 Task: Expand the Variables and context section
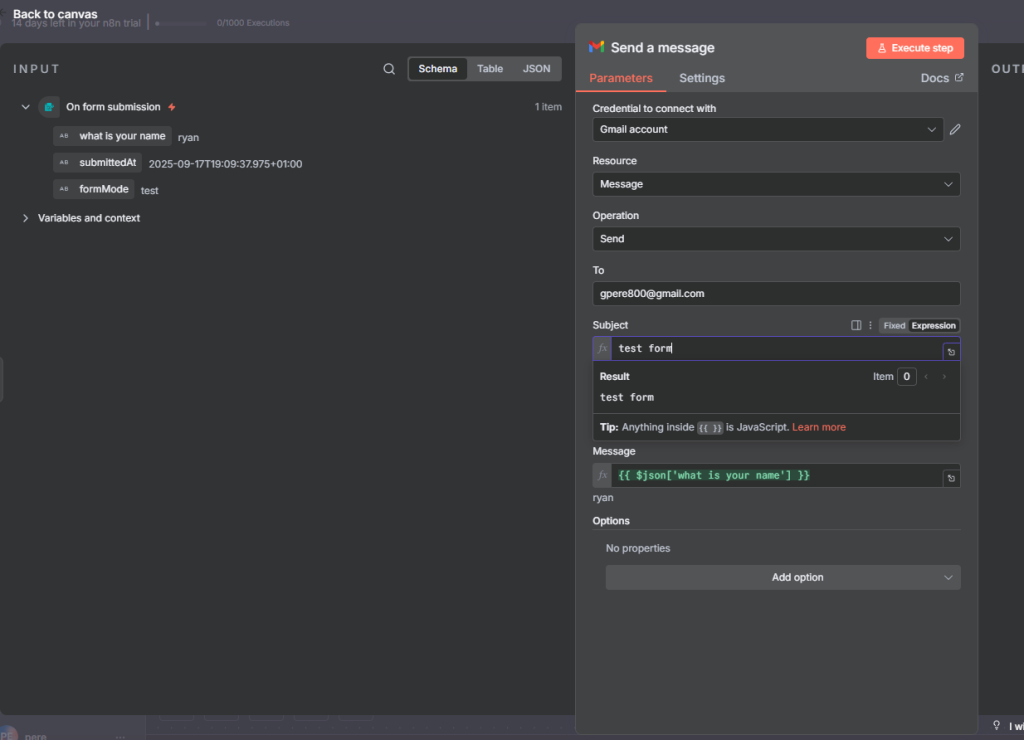tap(26, 218)
